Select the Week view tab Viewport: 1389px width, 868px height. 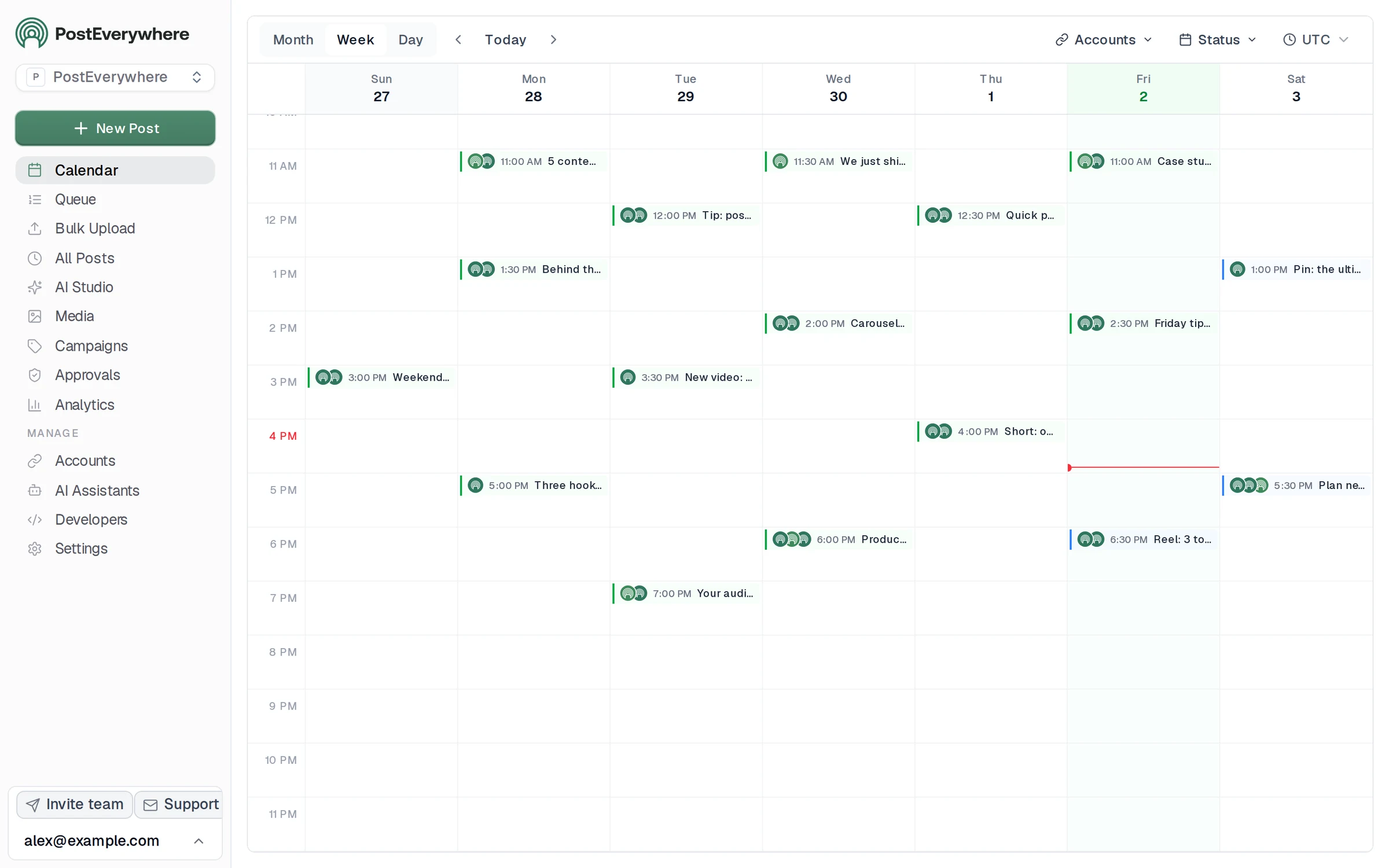pos(355,39)
